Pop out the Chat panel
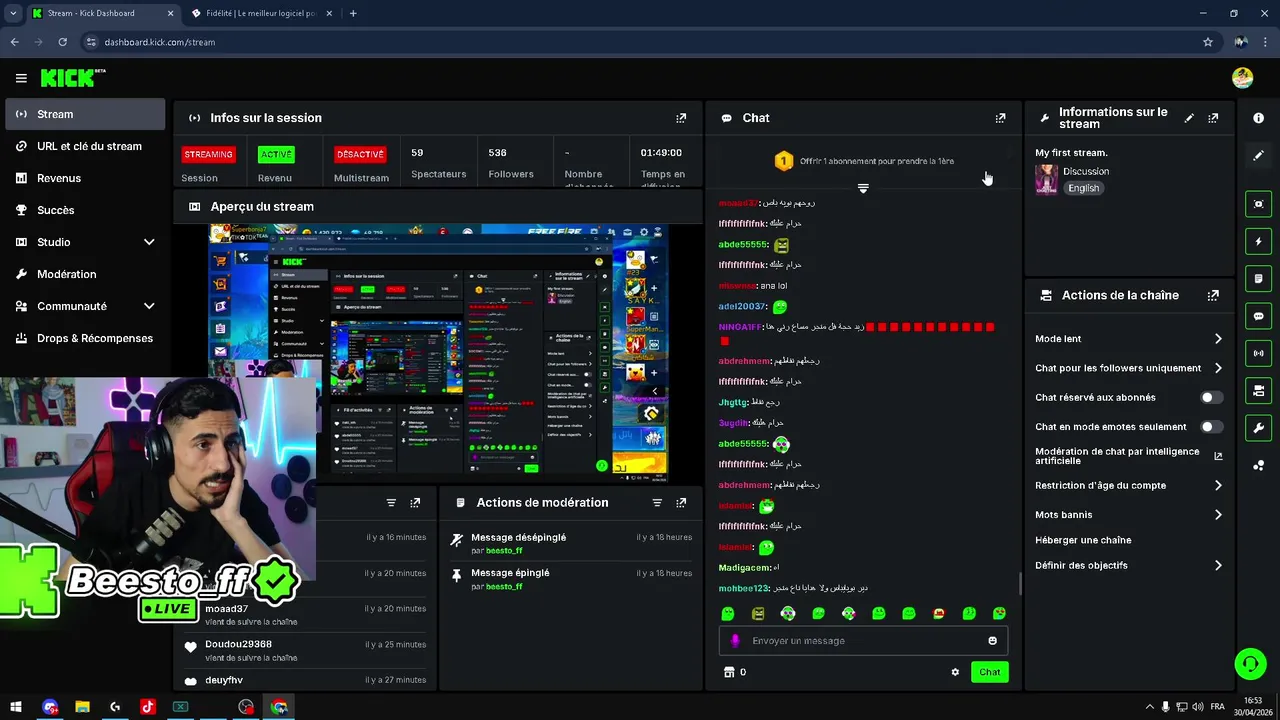 point(1000,118)
